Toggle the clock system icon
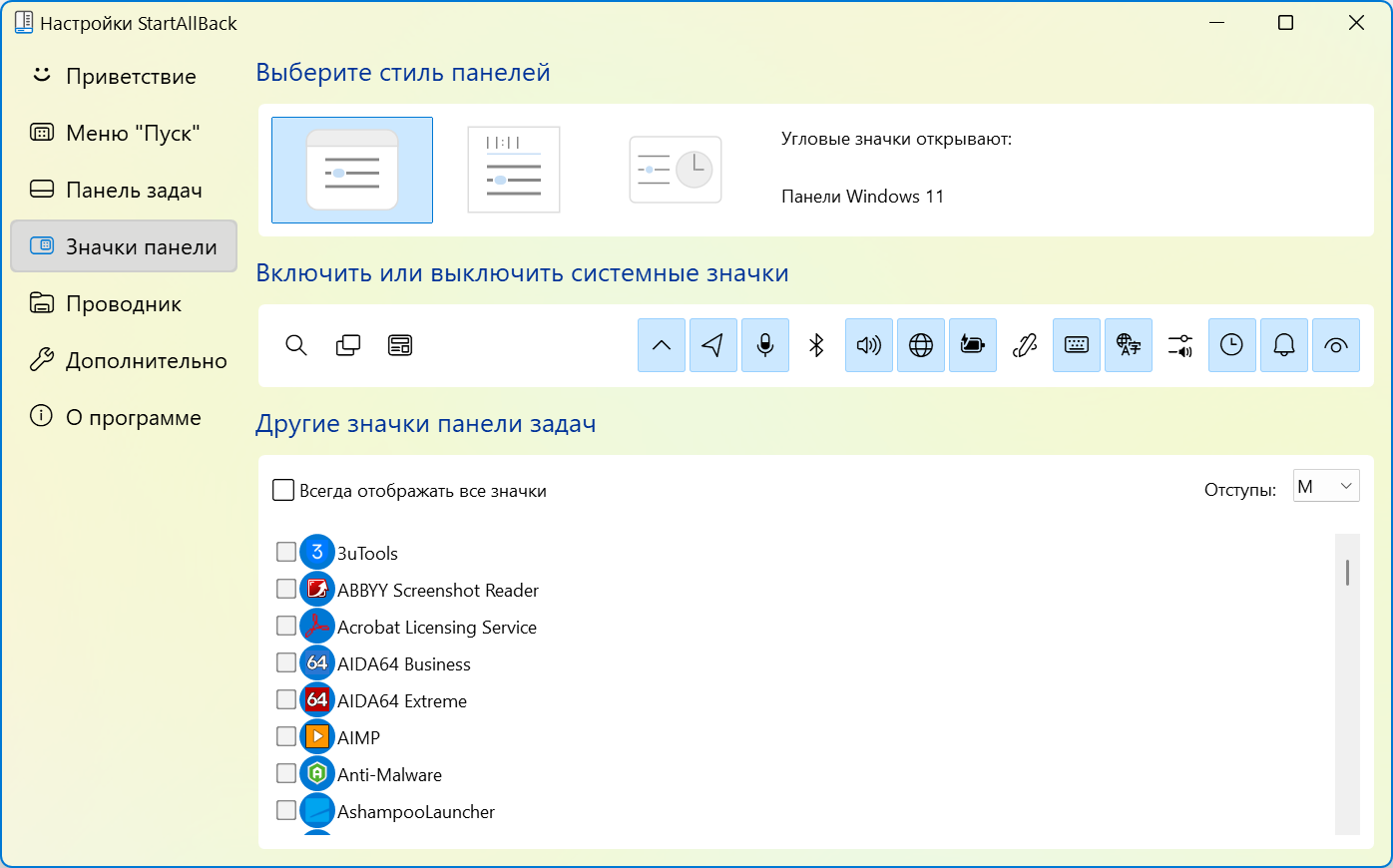Image resolution: width=1393 pixels, height=868 pixels. (x=1232, y=345)
